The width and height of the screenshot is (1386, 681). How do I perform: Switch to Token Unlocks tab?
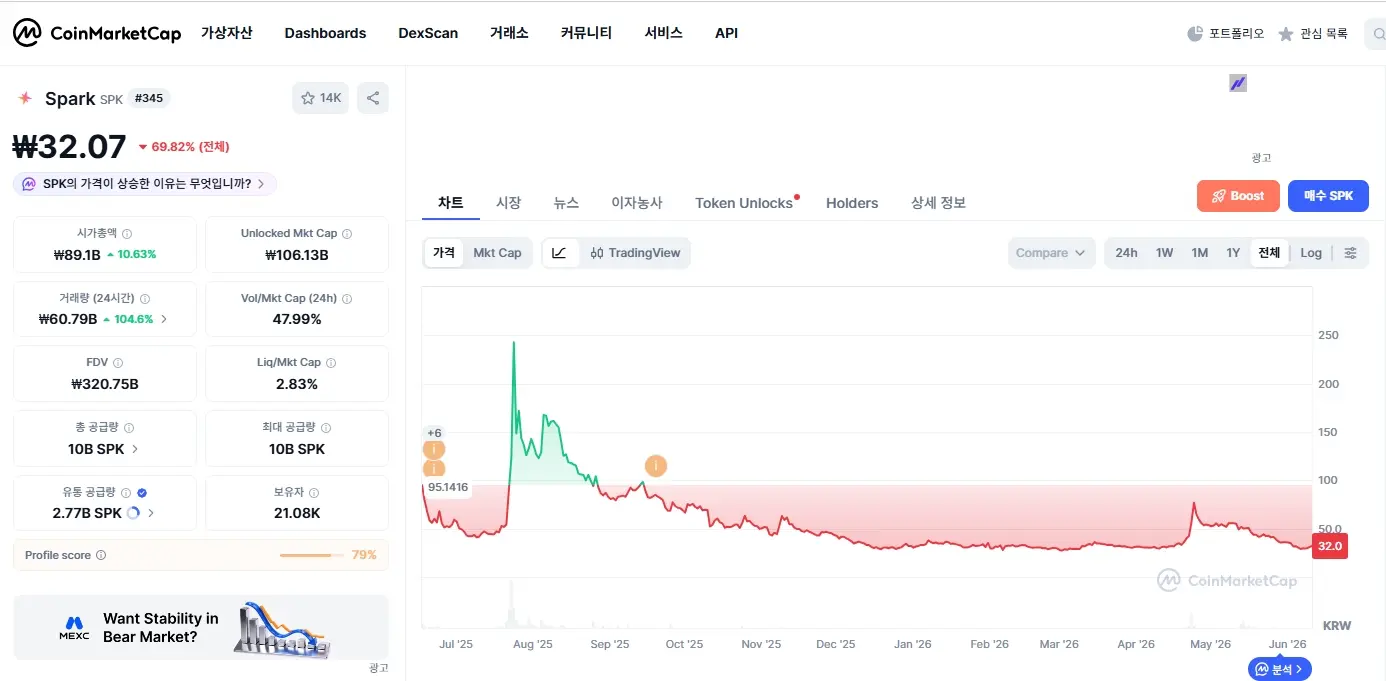point(744,203)
